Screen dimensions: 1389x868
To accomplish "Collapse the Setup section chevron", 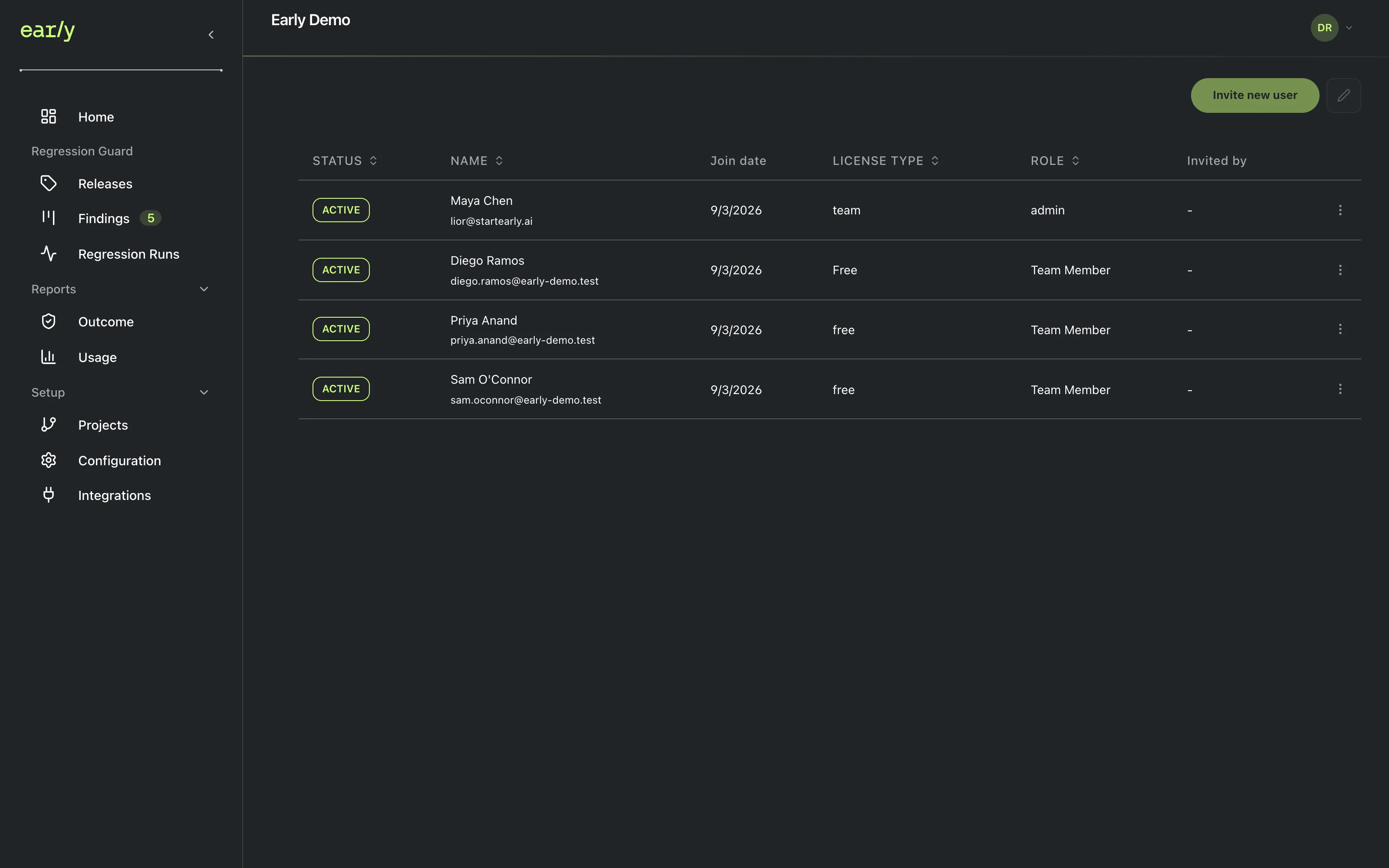I will pyautogui.click(x=204, y=393).
